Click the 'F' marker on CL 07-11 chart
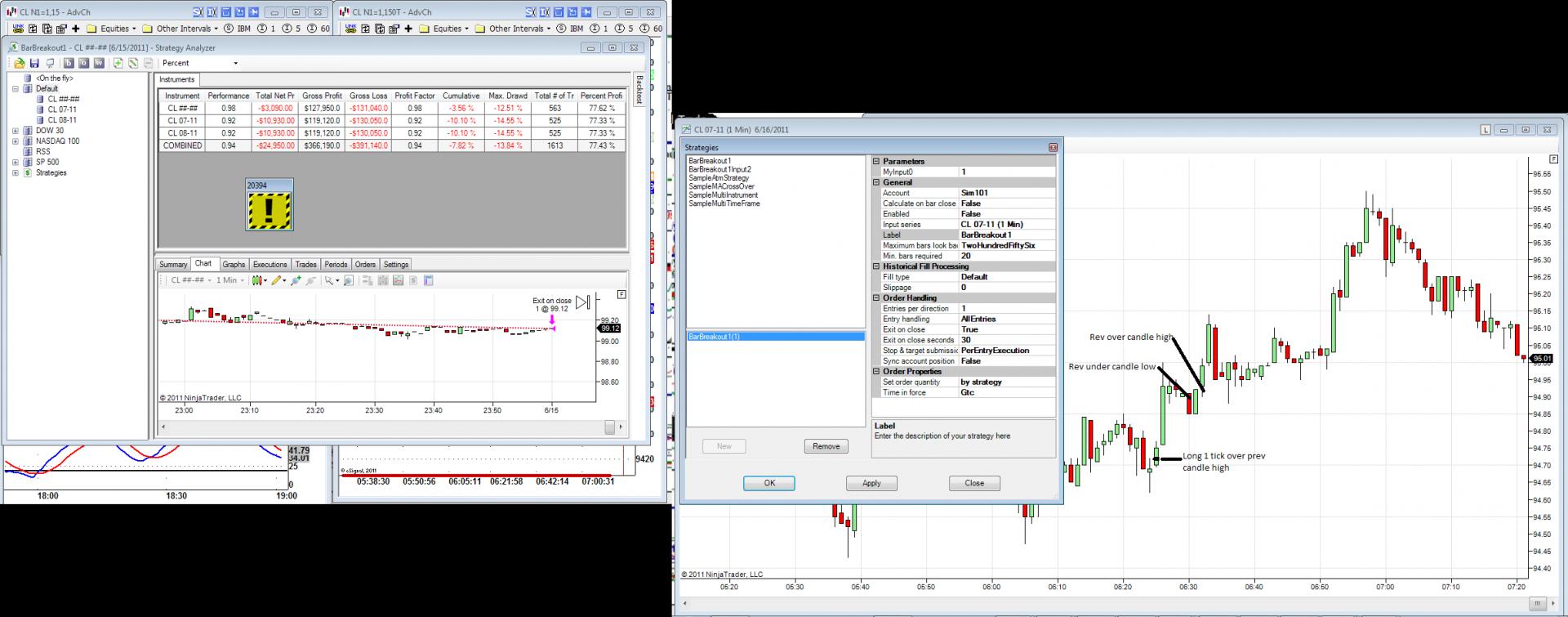 pos(1554,159)
